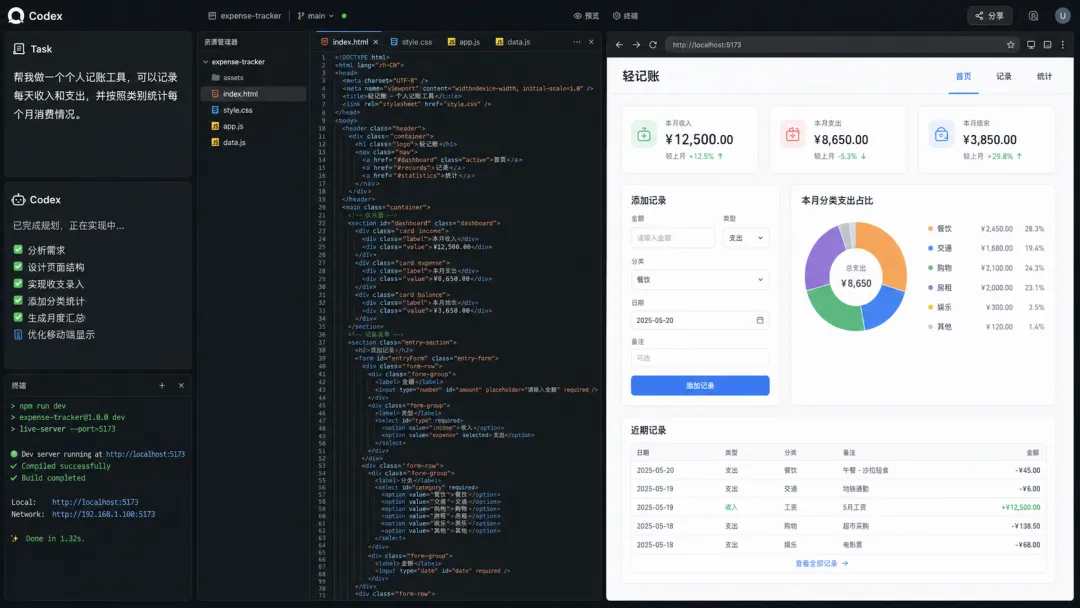Viewport: 1080px width, 608px height.
Task: Open the 查看全部记录 link
Action: point(821,563)
